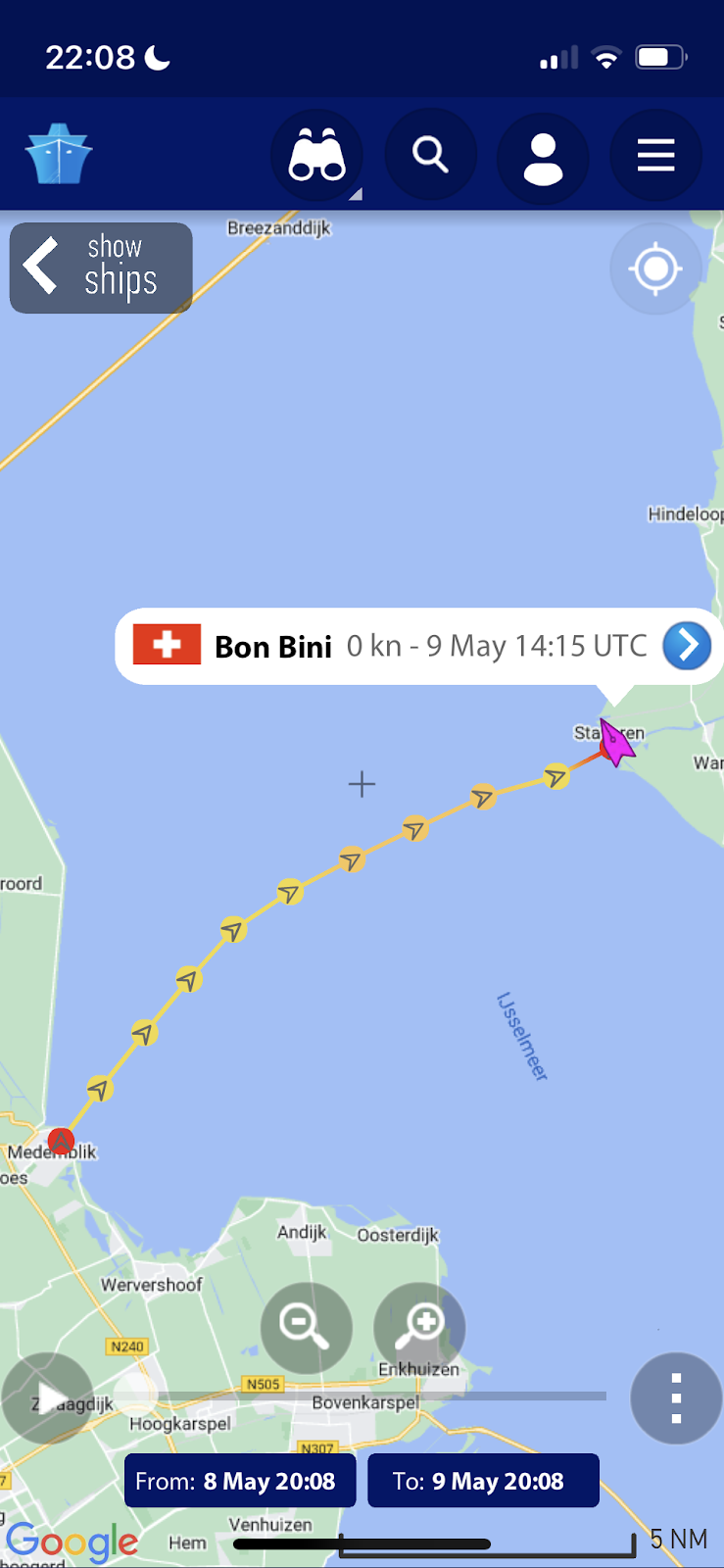Zoom in the map

[419, 1327]
